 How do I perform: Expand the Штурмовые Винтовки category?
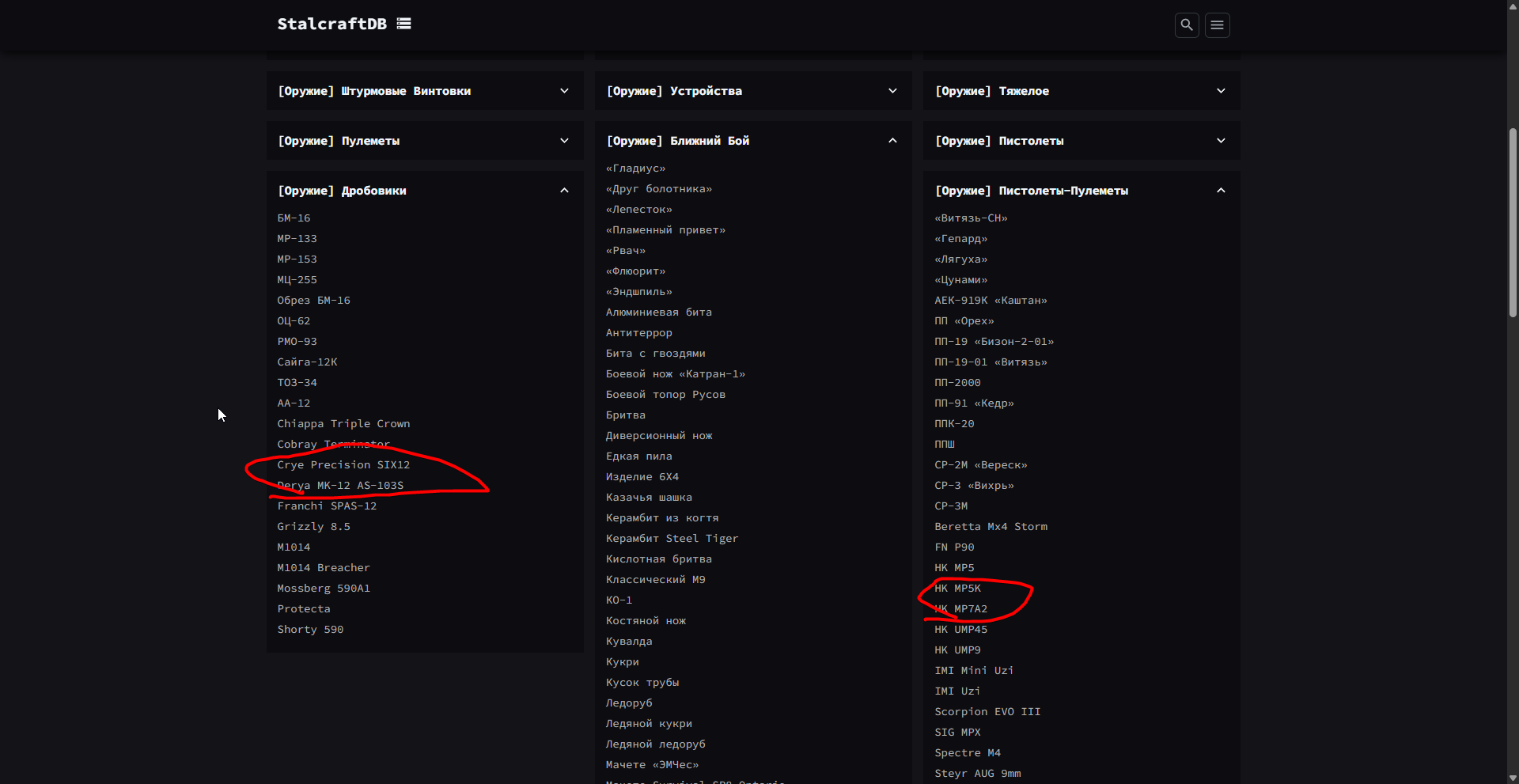(x=425, y=91)
